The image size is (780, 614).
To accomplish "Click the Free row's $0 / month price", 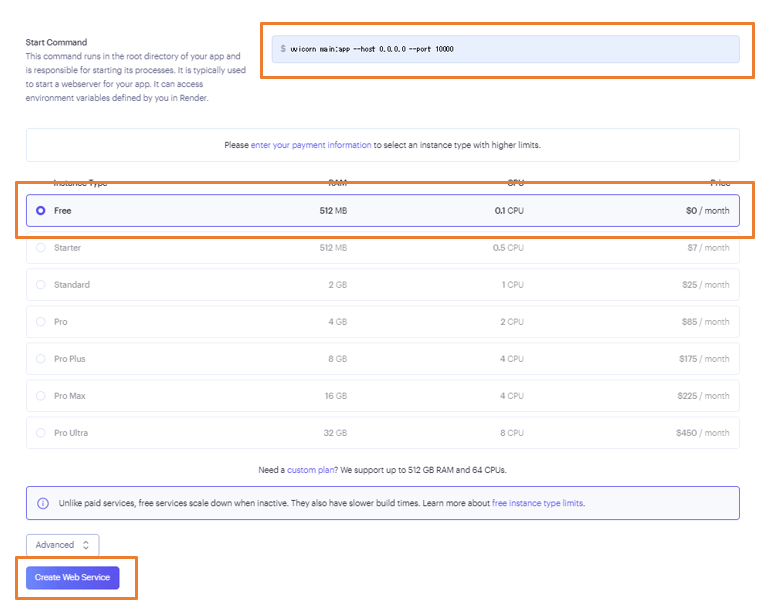I will (x=707, y=211).
